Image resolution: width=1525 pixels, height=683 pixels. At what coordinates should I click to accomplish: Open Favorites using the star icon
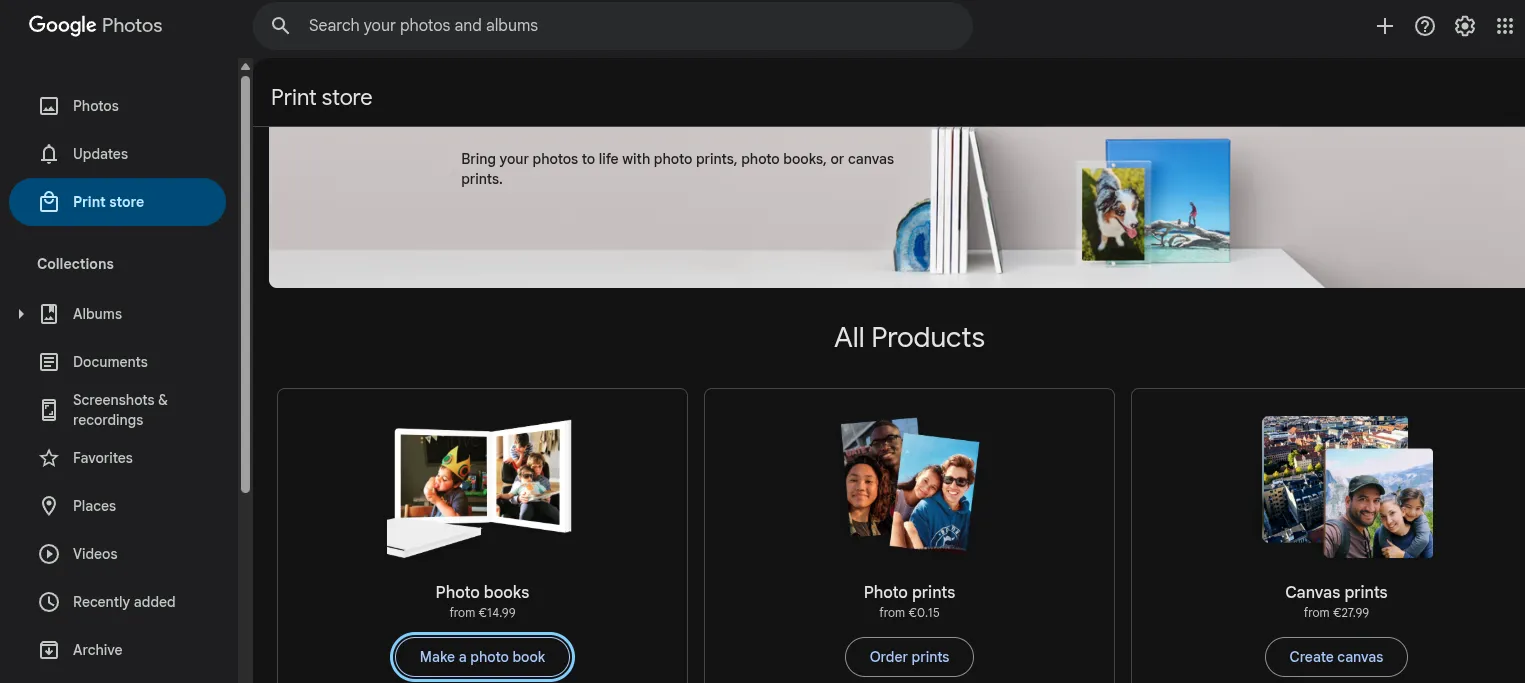point(47,457)
